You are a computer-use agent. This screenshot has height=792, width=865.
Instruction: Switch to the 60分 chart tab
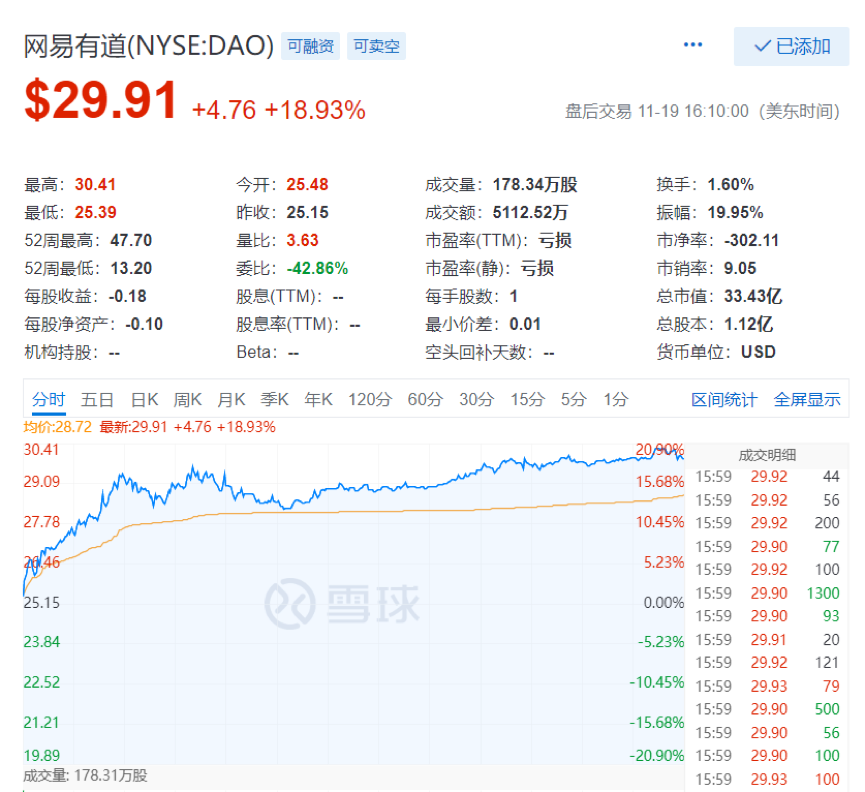point(425,399)
